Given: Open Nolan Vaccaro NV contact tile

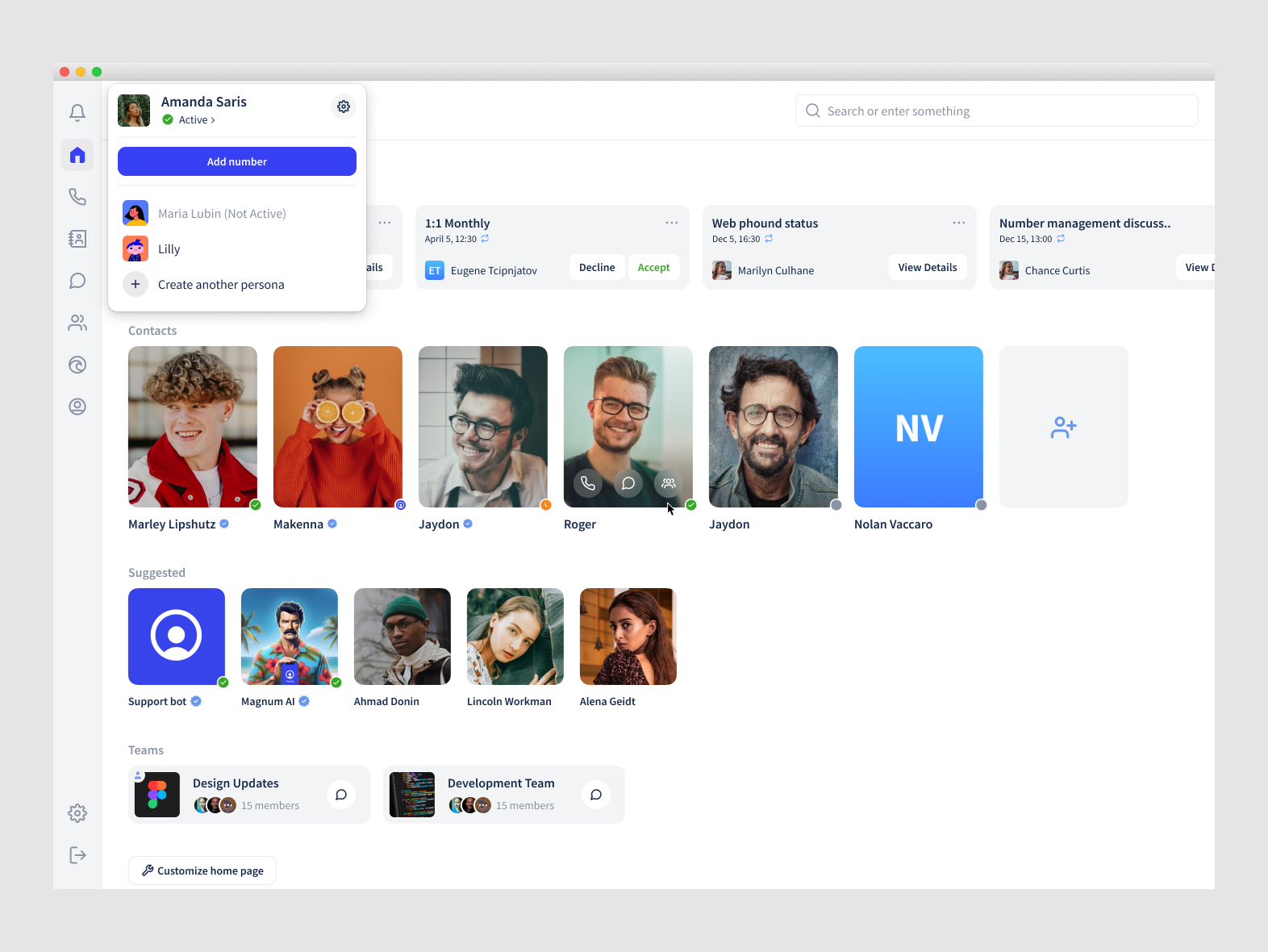Looking at the screenshot, I should [x=919, y=427].
